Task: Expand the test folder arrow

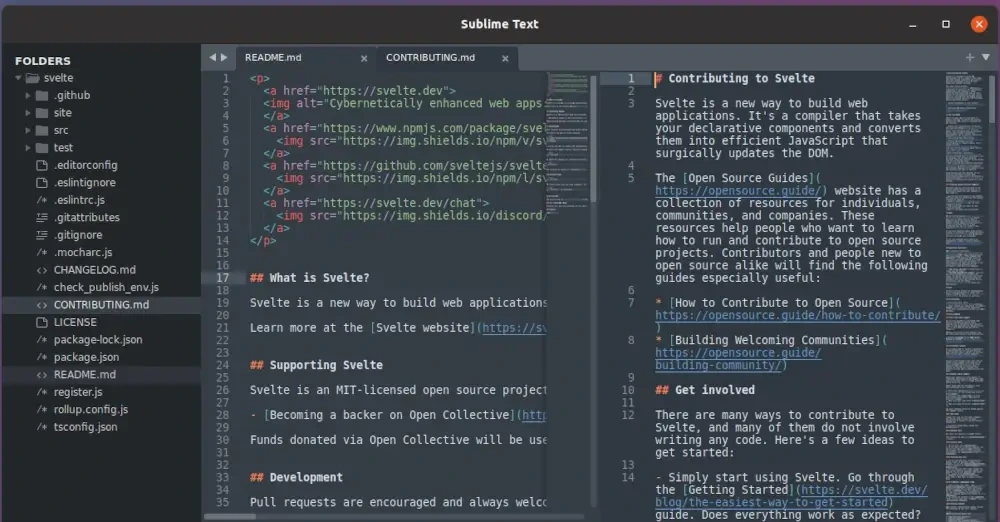Action: point(27,147)
